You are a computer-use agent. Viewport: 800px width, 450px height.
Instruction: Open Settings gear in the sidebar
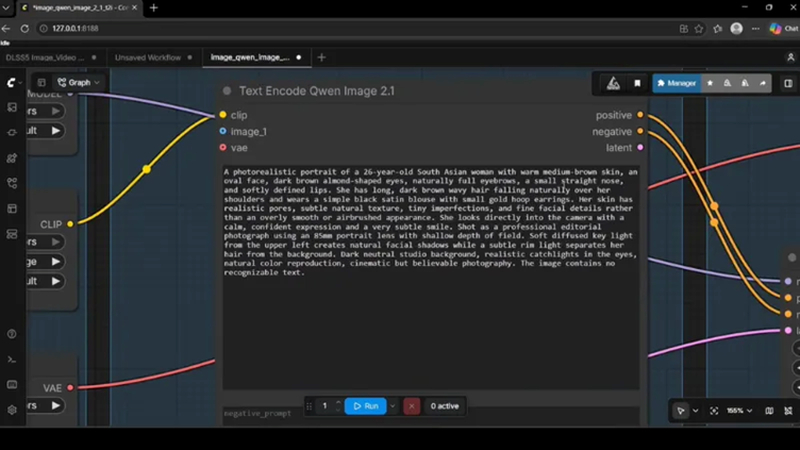click(12, 410)
